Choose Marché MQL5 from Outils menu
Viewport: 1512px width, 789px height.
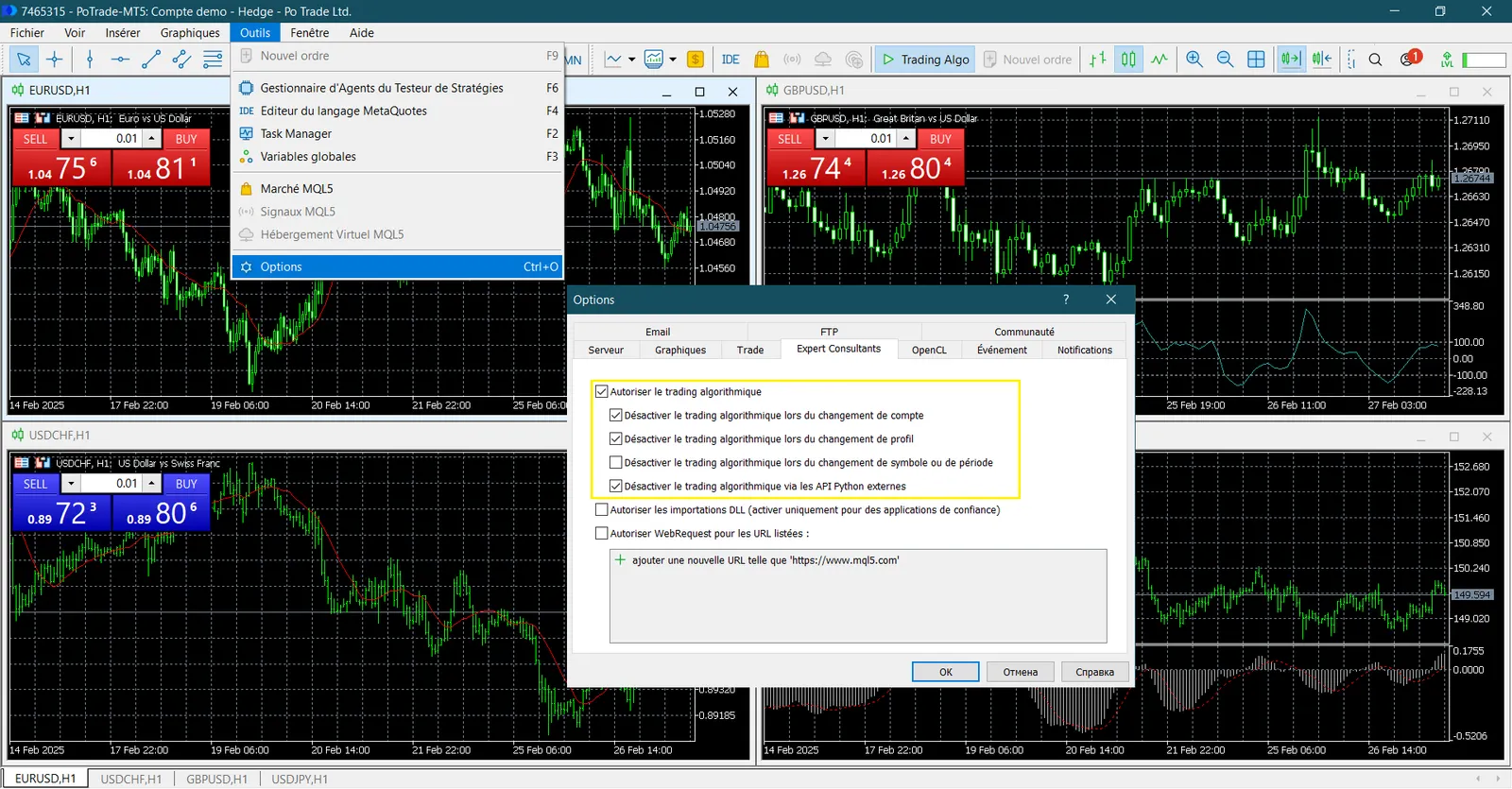[297, 189]
